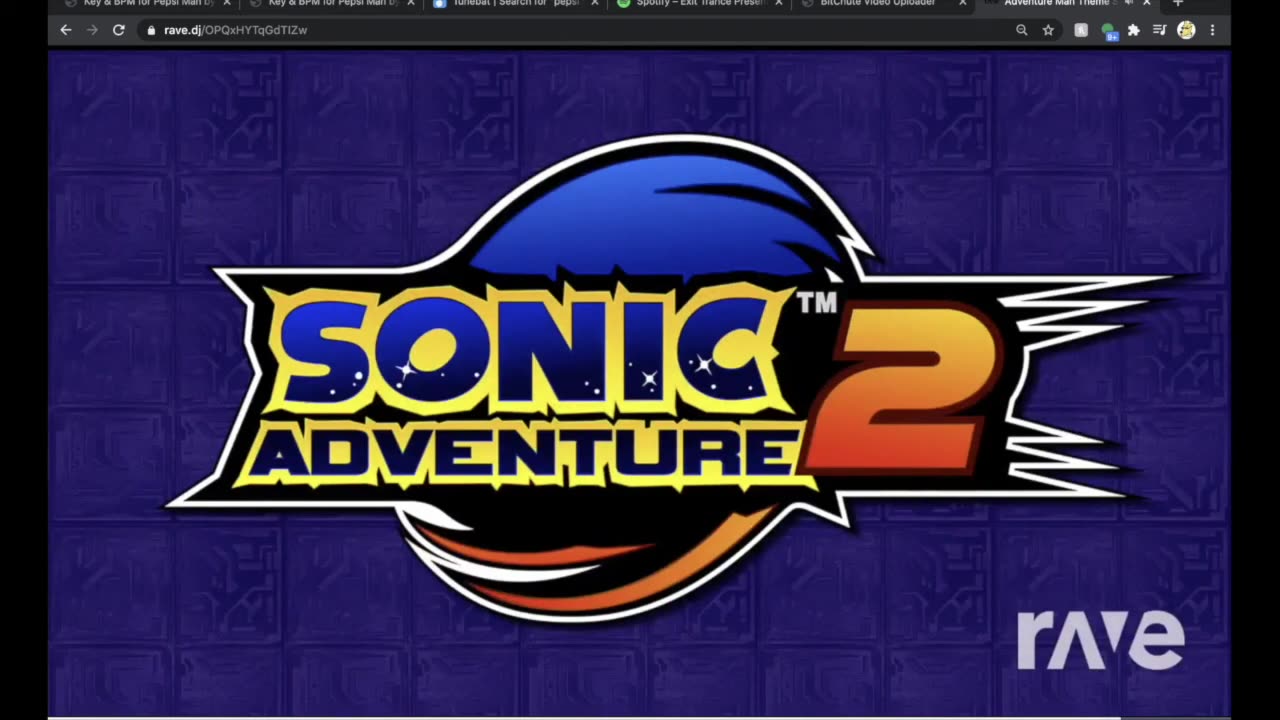
Task: Go back to the previous page
Action: coord(66,30)
